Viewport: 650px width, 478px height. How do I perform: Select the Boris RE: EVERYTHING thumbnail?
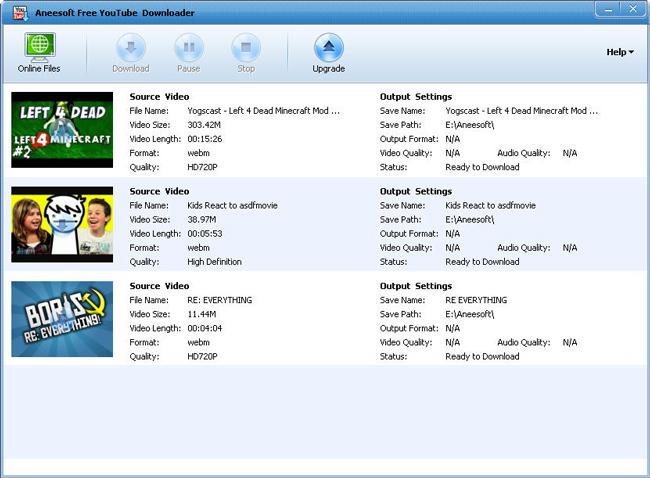pyautogui.click(x=62, y=319)
